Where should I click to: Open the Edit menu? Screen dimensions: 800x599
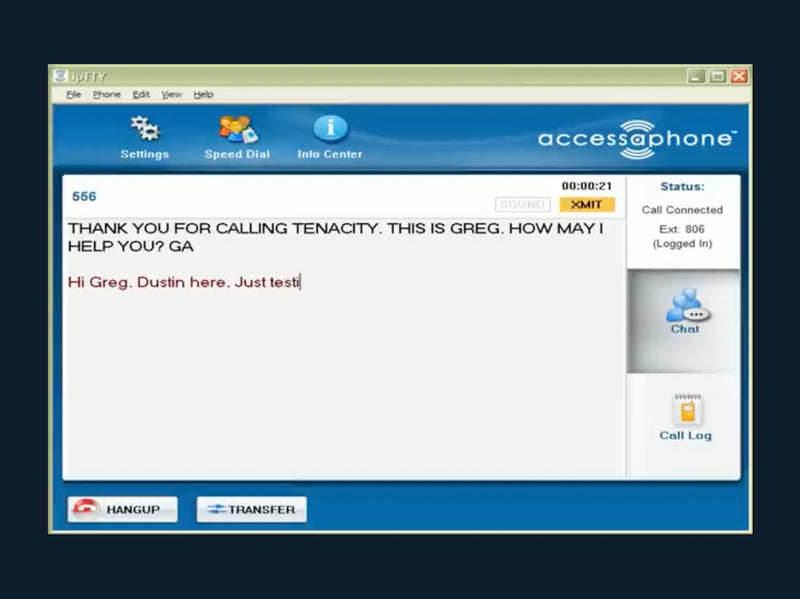point(141,94)
